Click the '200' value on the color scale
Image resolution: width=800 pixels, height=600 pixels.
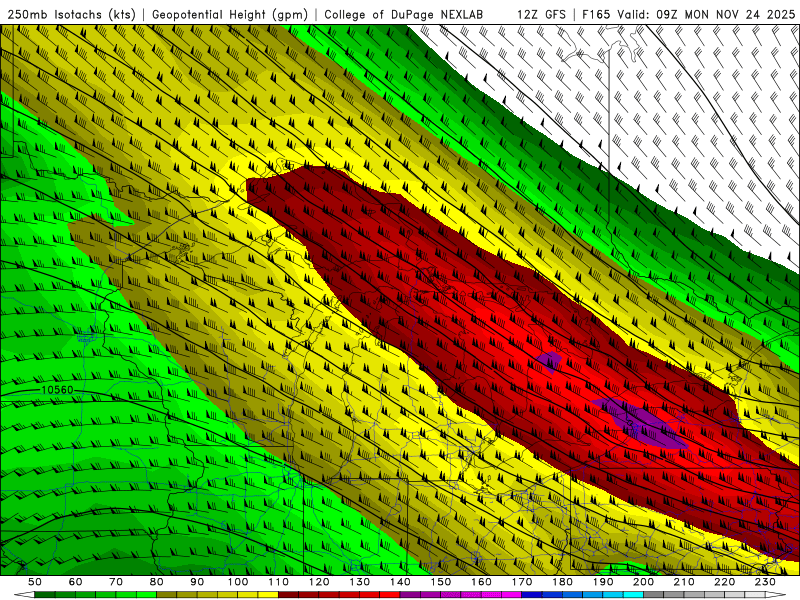(644, 582)
